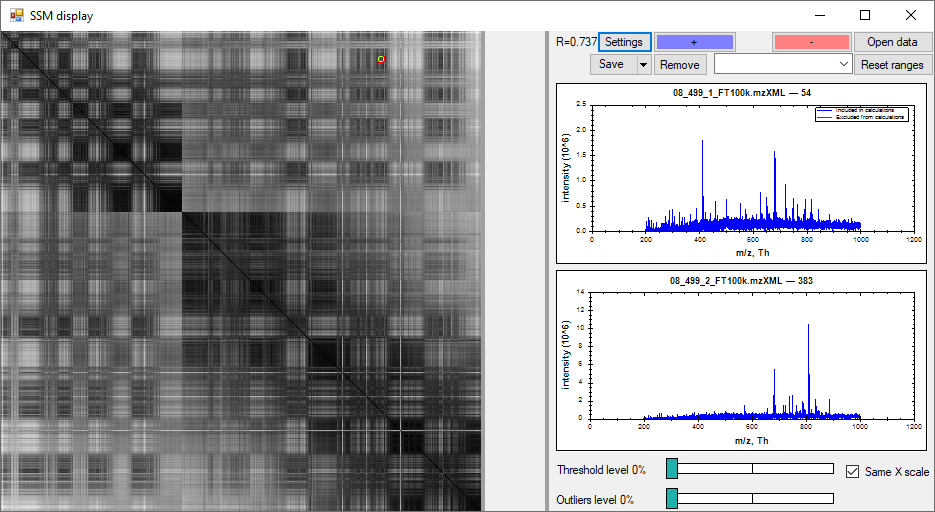The height and width of the screenshot is (512, 935).
Task: Click the chart legend in the upper spectrum
Action: [862, 114]
